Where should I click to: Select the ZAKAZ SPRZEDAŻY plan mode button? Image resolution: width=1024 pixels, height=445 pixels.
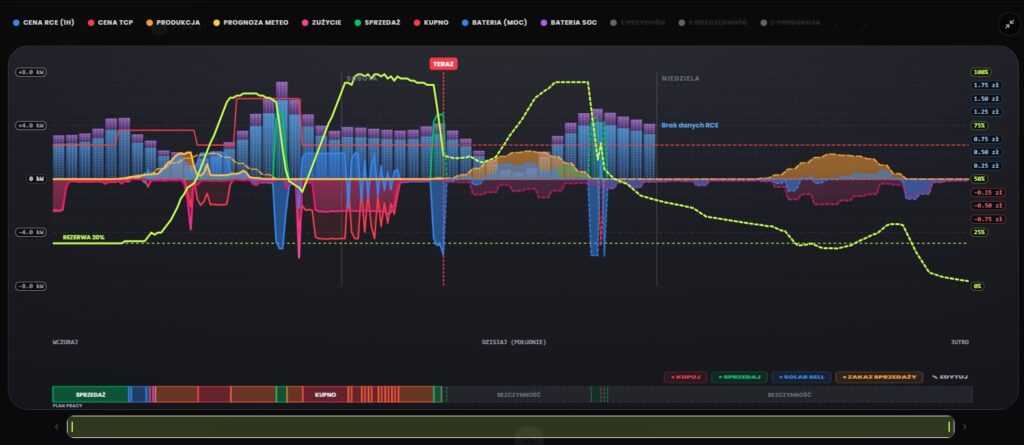(x=879, y=377)
